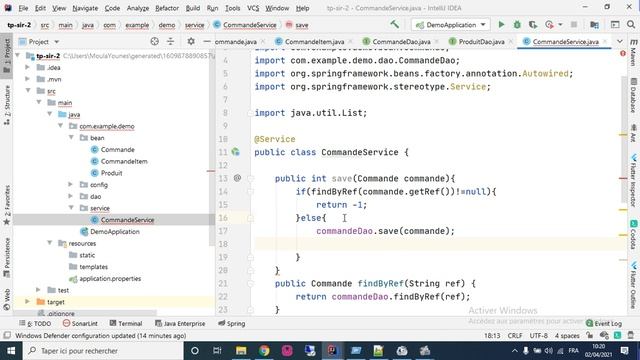Change CRLF line separator

515,336
